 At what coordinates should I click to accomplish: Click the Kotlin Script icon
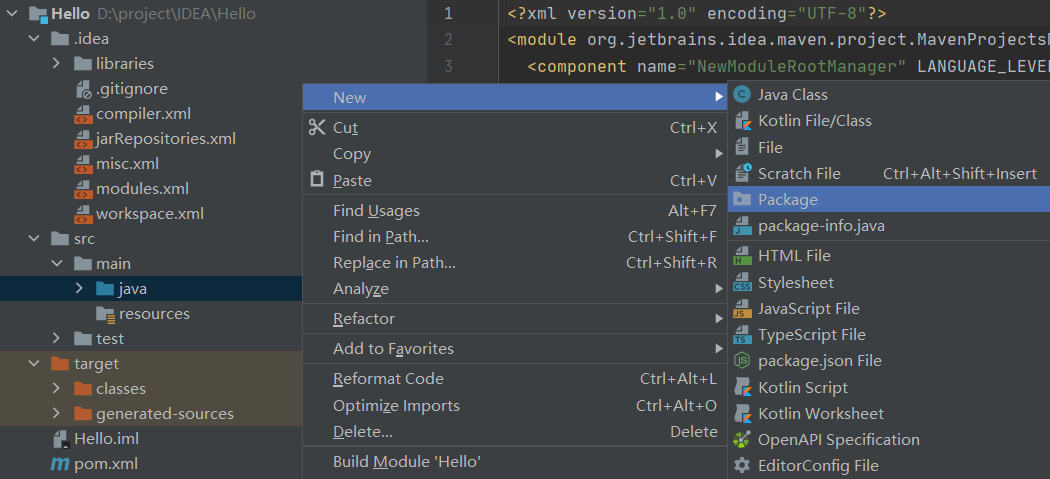741,388
